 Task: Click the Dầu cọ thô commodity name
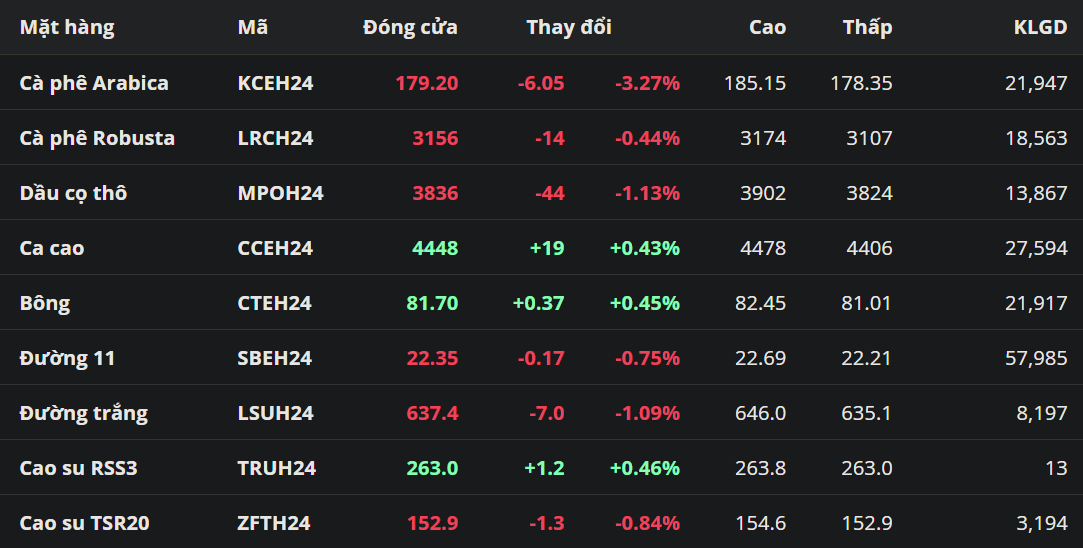73,193
